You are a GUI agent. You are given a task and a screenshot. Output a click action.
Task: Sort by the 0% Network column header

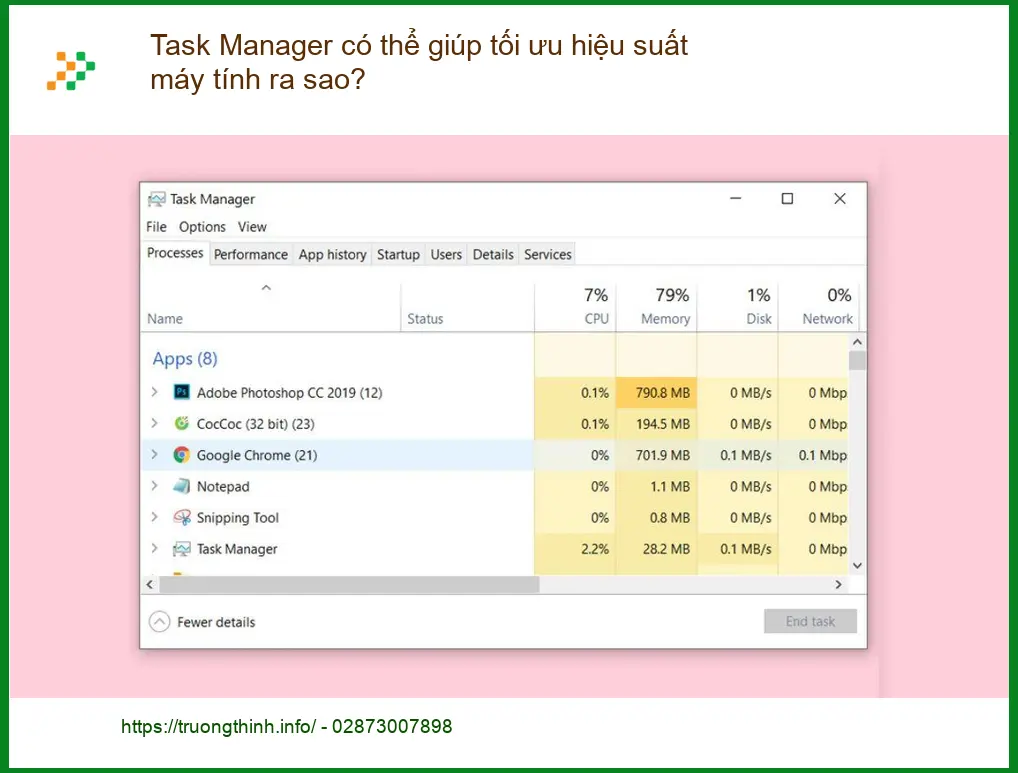(x=819, y=306)
